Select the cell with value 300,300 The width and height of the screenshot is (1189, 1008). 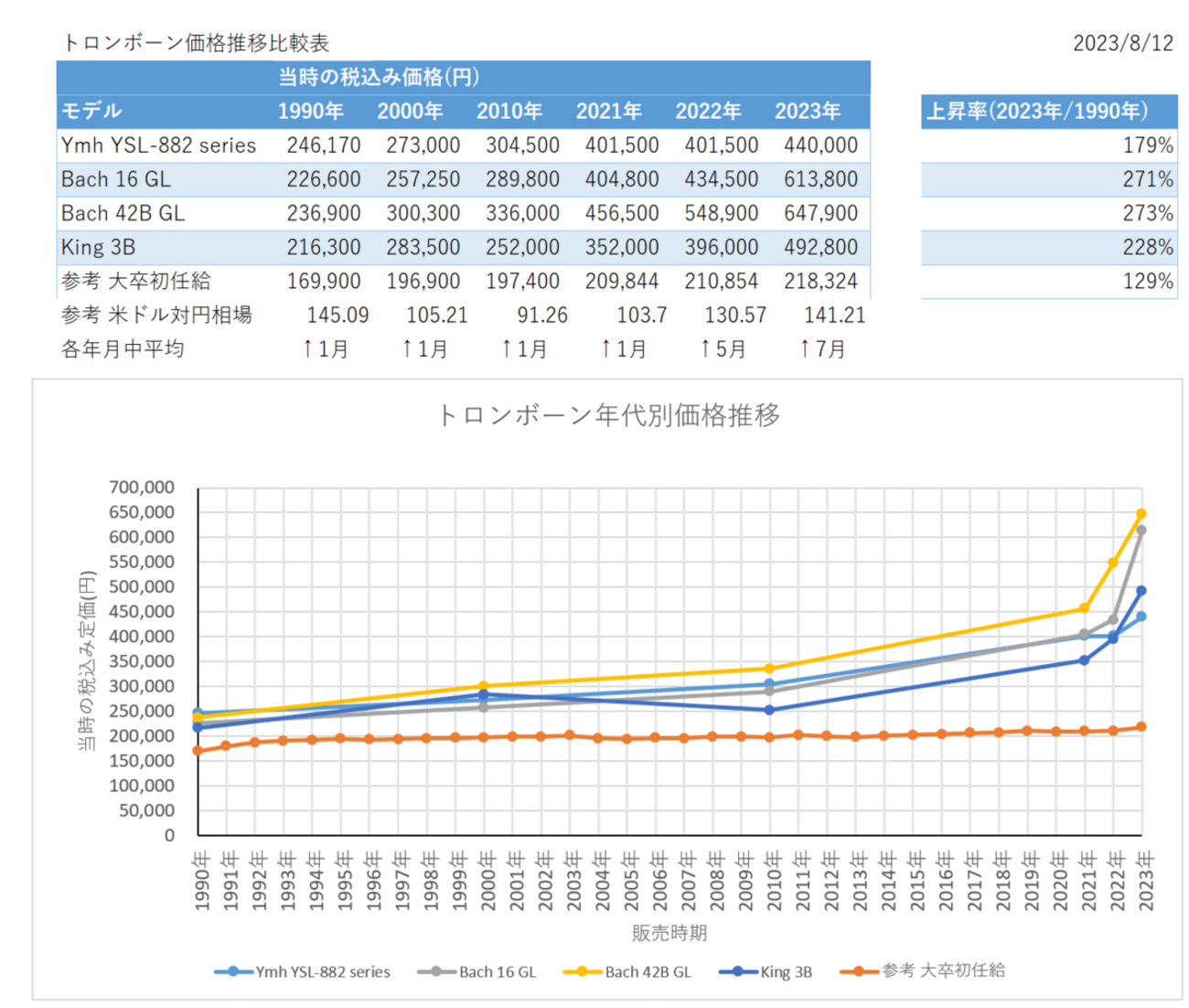(x=423, y=213)
